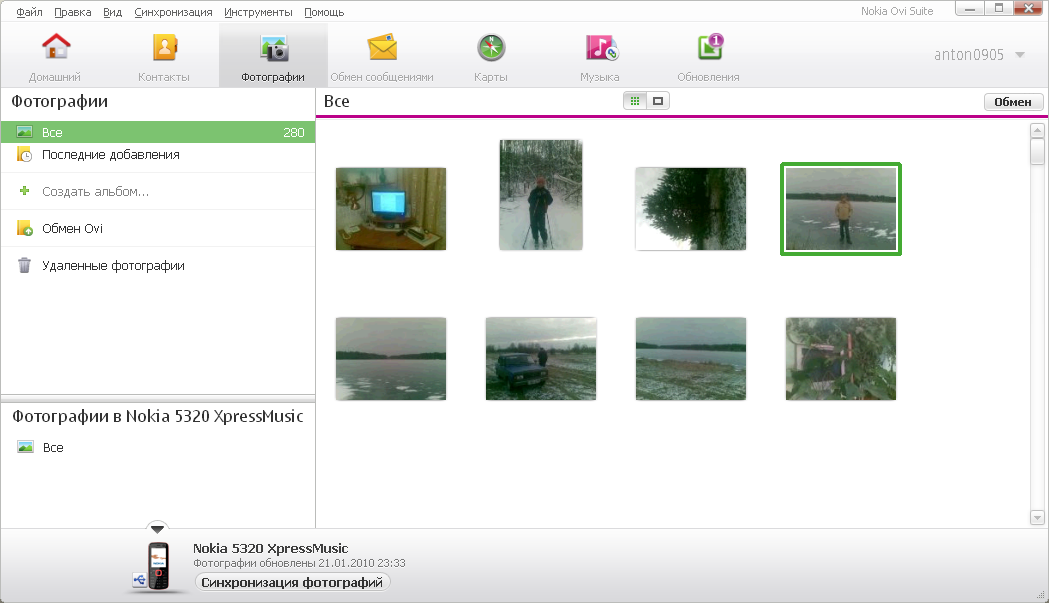Select the Все album with 280 photos
Screen dimensions: 1049x603
click(x=158, y=132)
